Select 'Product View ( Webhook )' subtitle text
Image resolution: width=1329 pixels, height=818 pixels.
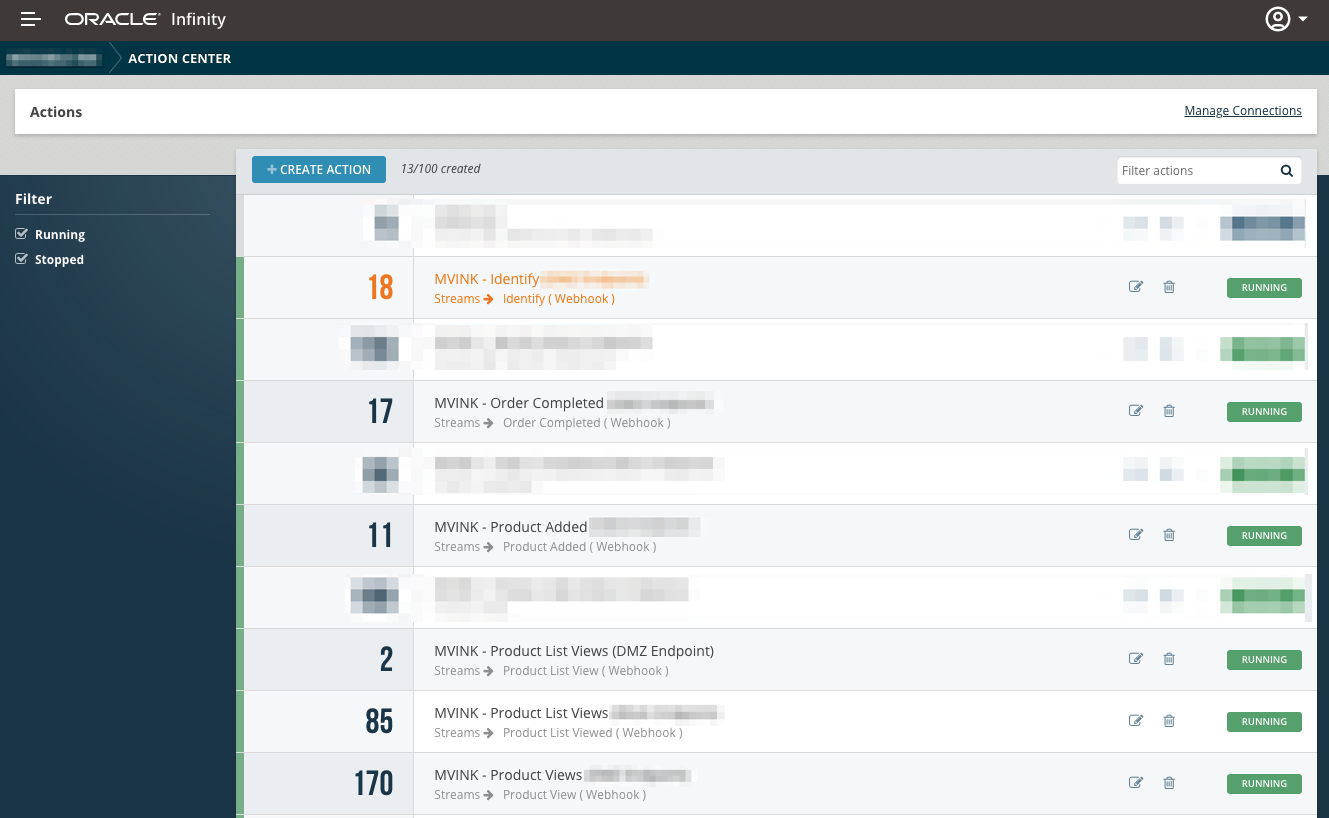[x=575, y=795]
